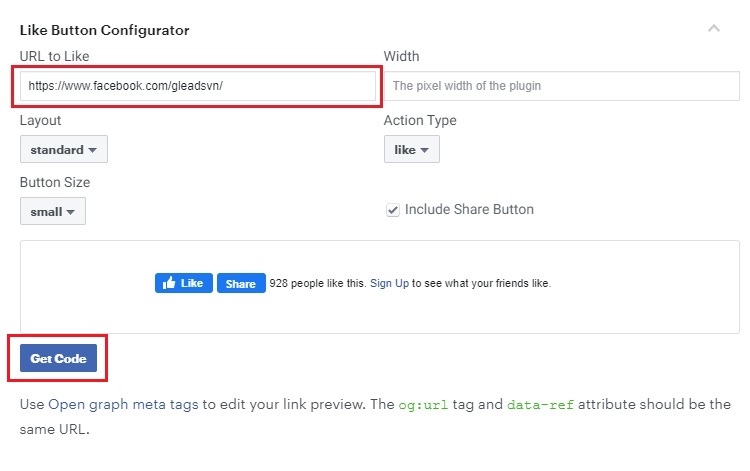Viewport: 750px width, 471px height.
Task: Click the Button Size label
Action: tap(55, 182)
